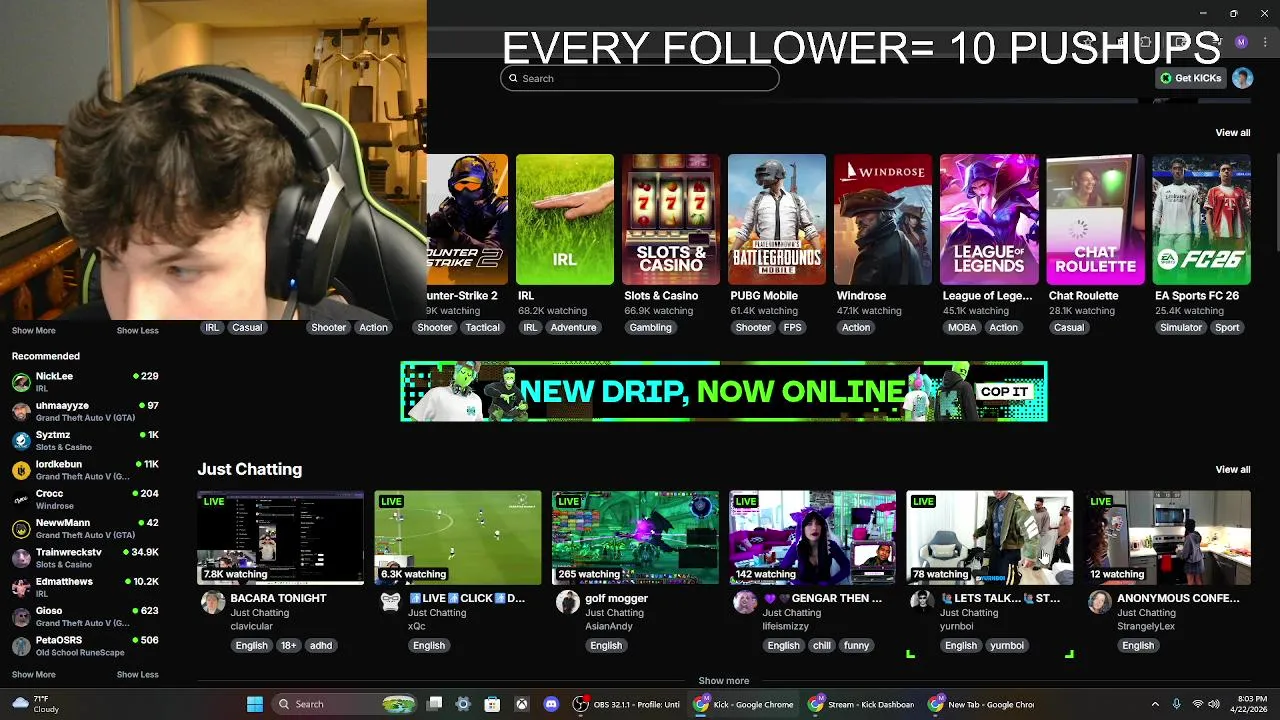Open BACARA TONIGHT stream title
The height and width of the screenshot is (720, 1280).
pyautogui.click(x=278, y=598)
